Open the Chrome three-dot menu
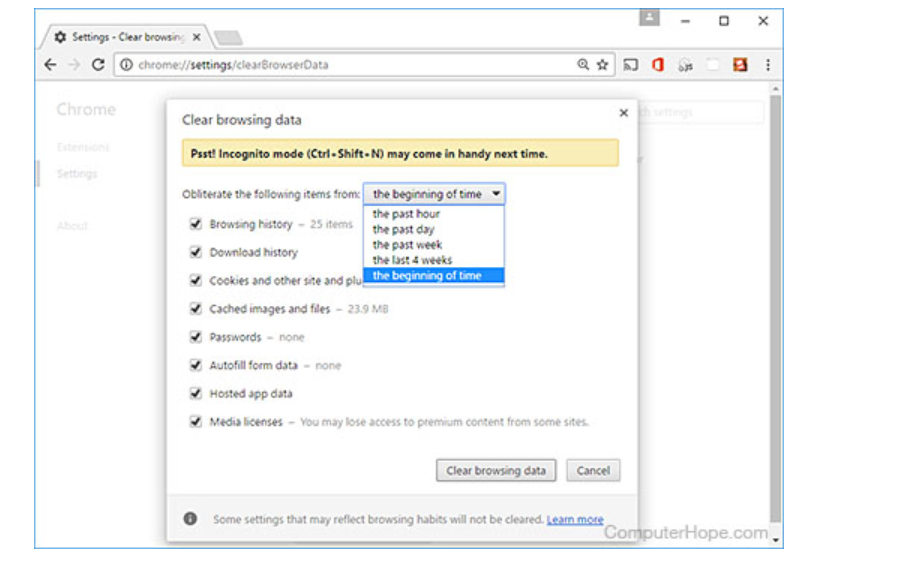Image resolution: width=901 pixels, height=563 pixels. 767,65
